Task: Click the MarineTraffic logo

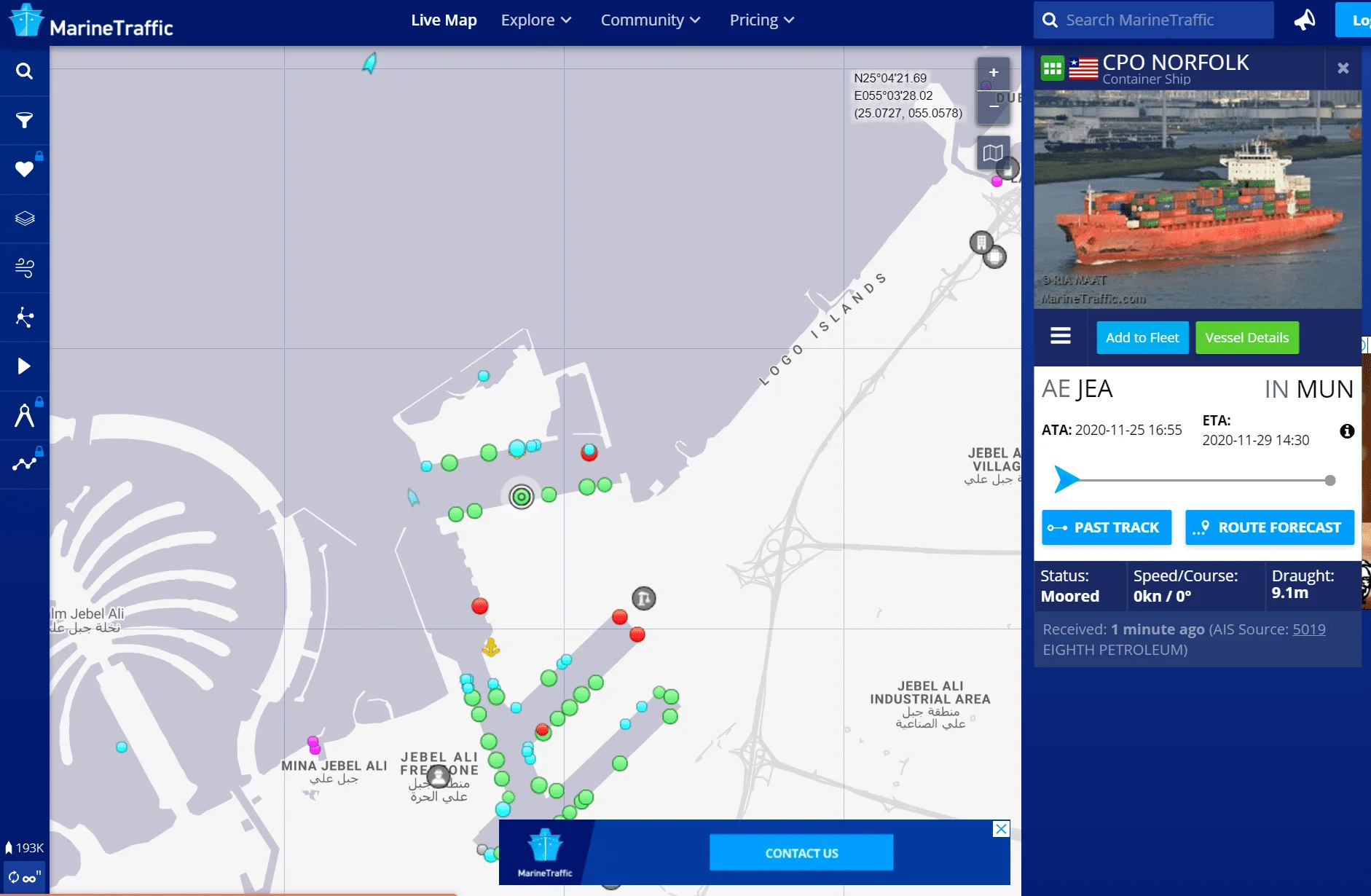Action: [x=91, y=21]
